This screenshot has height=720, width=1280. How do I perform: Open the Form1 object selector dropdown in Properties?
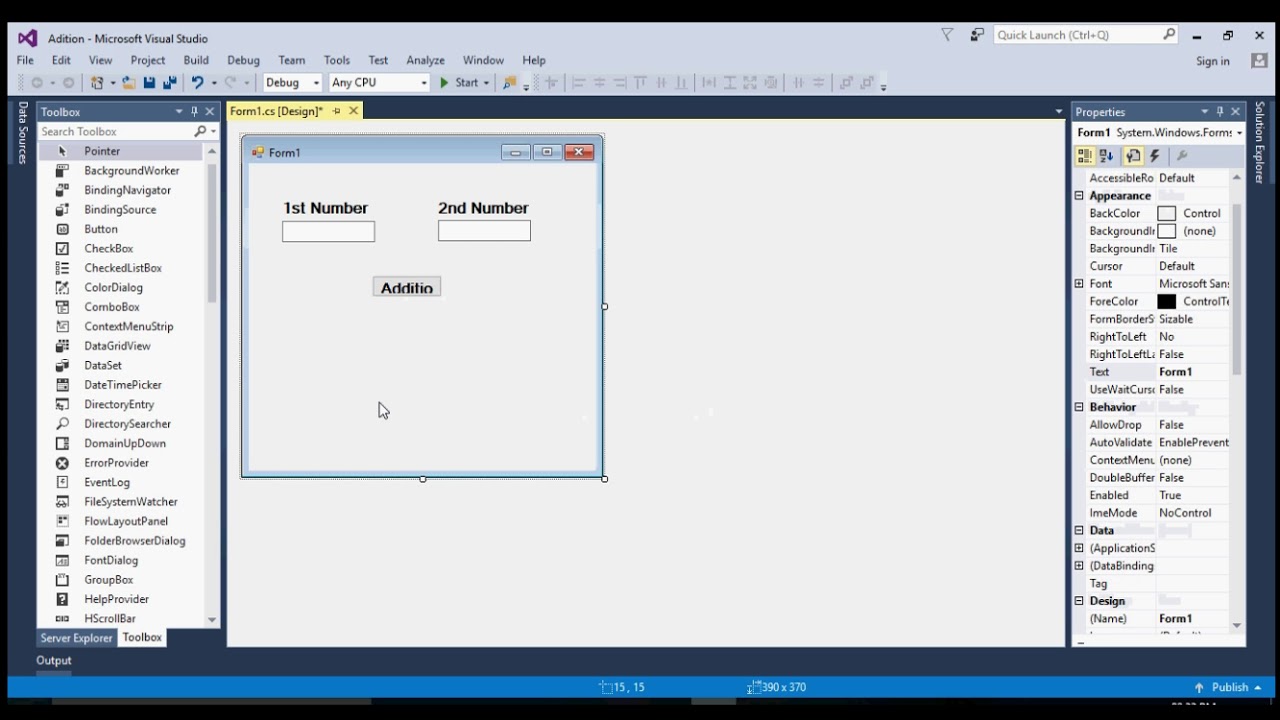coord(1239,133)
